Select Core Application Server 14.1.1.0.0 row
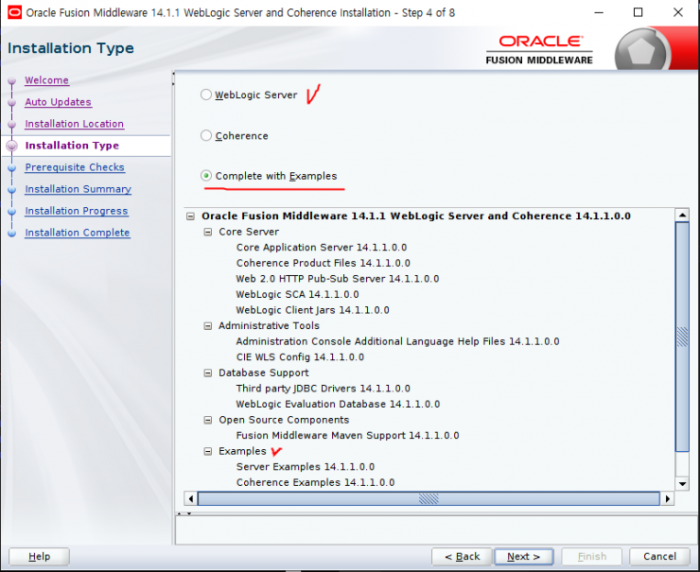 [321, 247]
